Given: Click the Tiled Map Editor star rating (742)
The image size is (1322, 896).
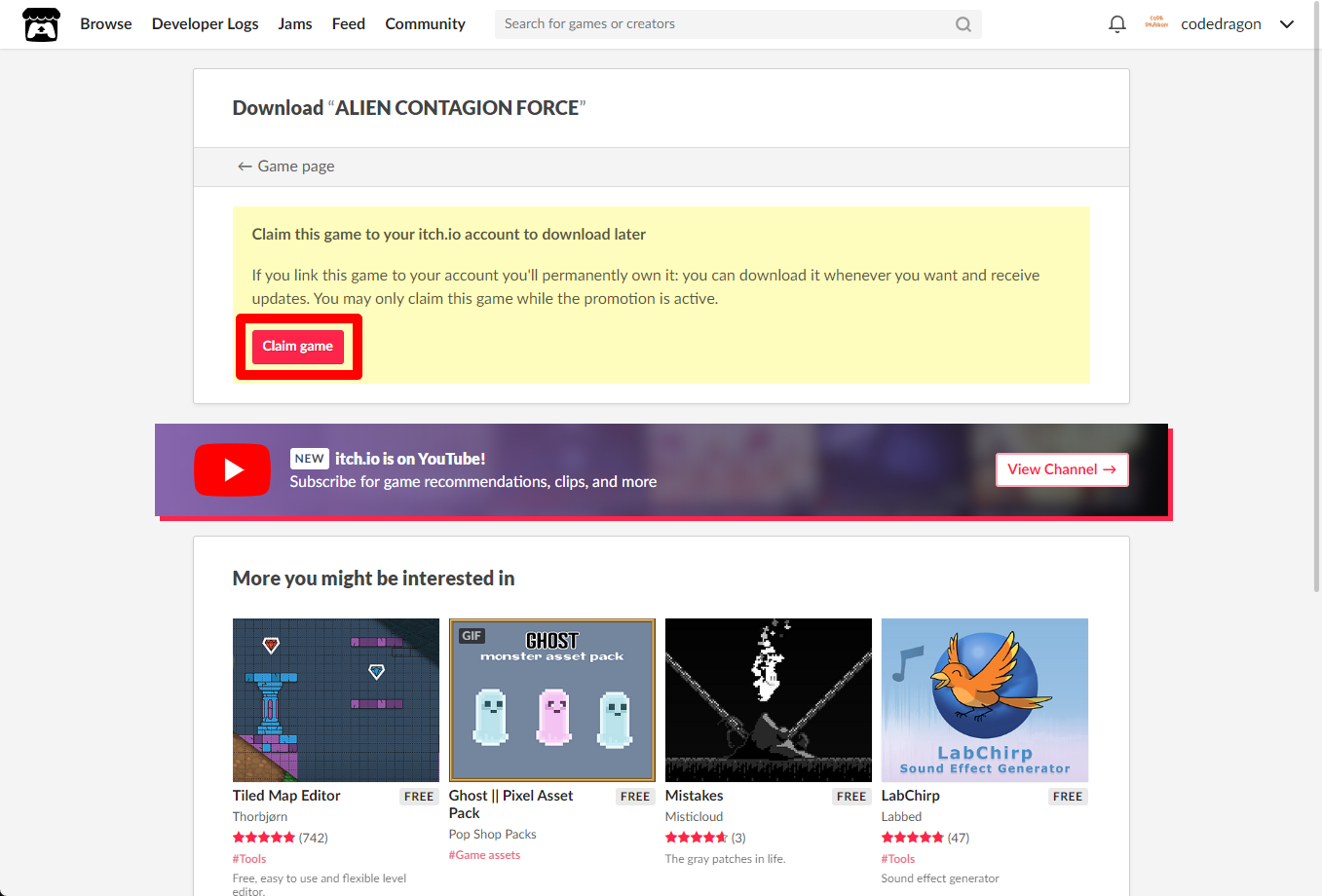Looking at the screenshot, I should pyautogui.click(x=281, y=838).
